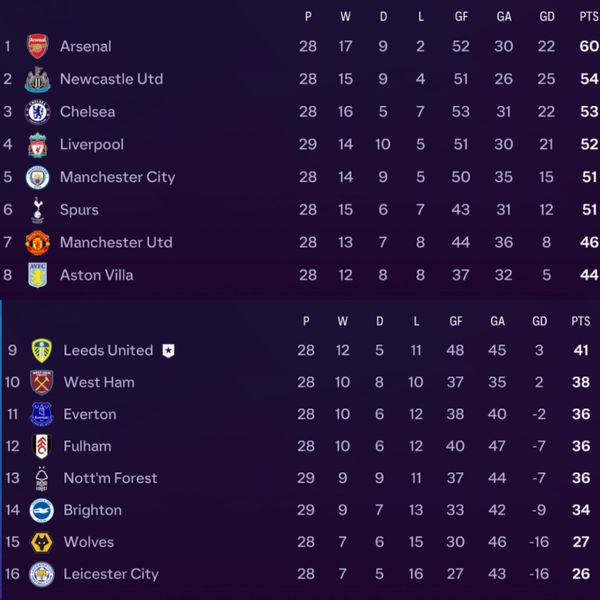Click the Everton row points value 36

click(x=581, y=414)
